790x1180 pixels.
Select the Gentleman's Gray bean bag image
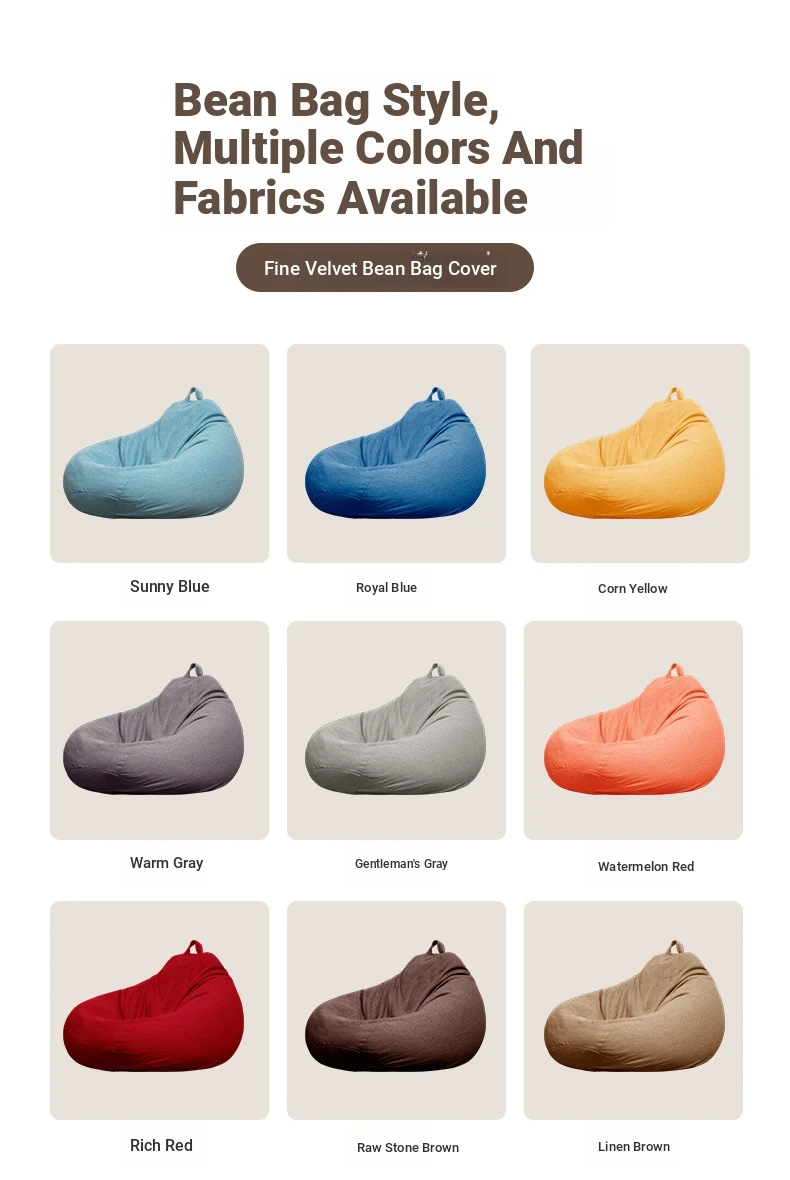(x=397, y=730)
